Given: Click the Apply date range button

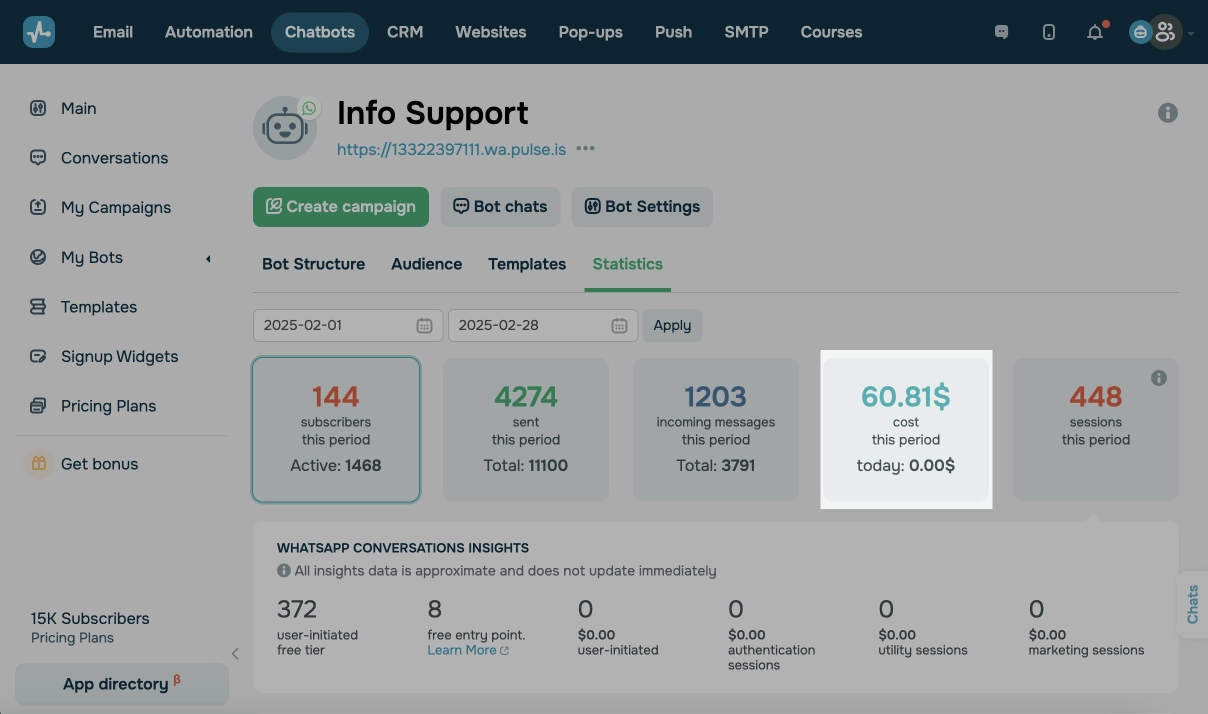Looking at the screenshot, I should 672,325.
